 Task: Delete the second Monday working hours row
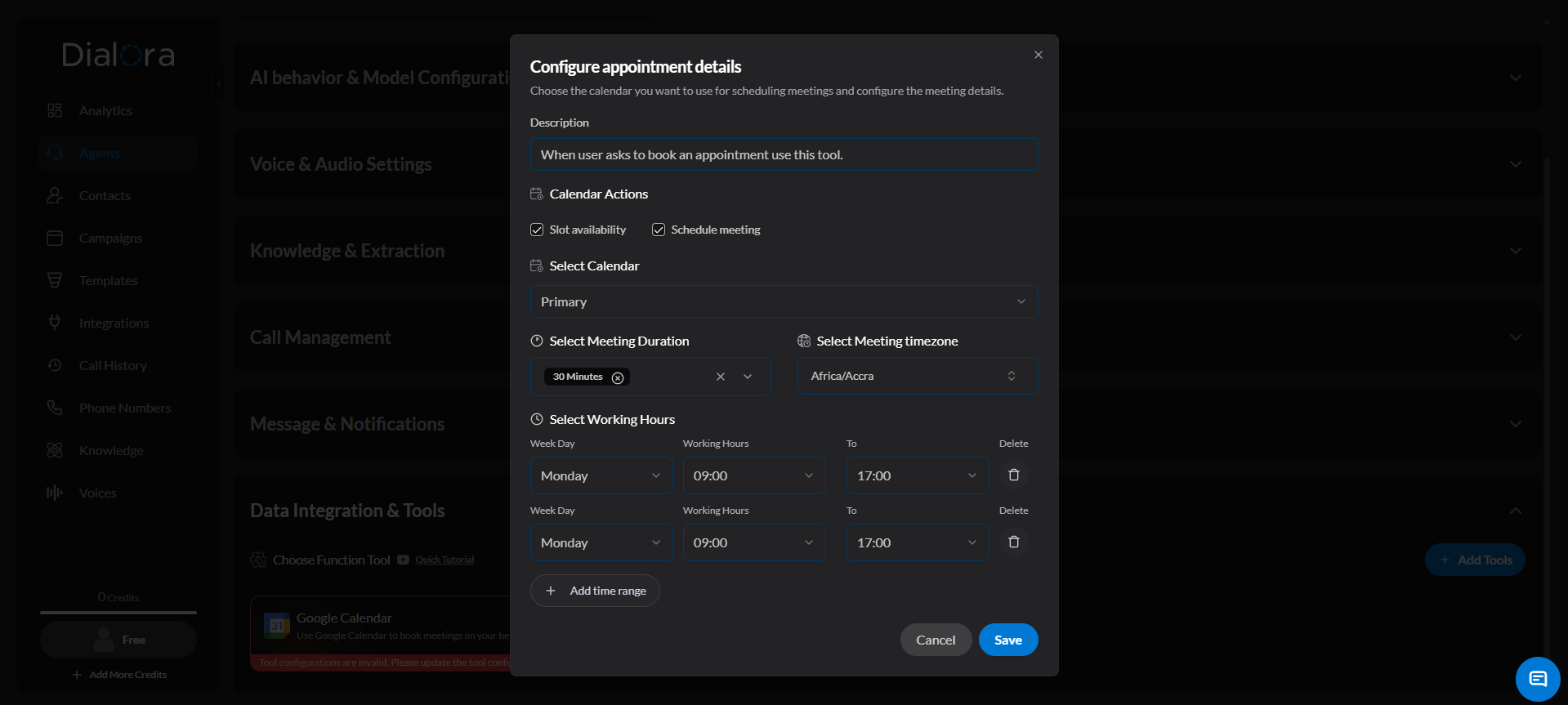[x=1013, y=542]
